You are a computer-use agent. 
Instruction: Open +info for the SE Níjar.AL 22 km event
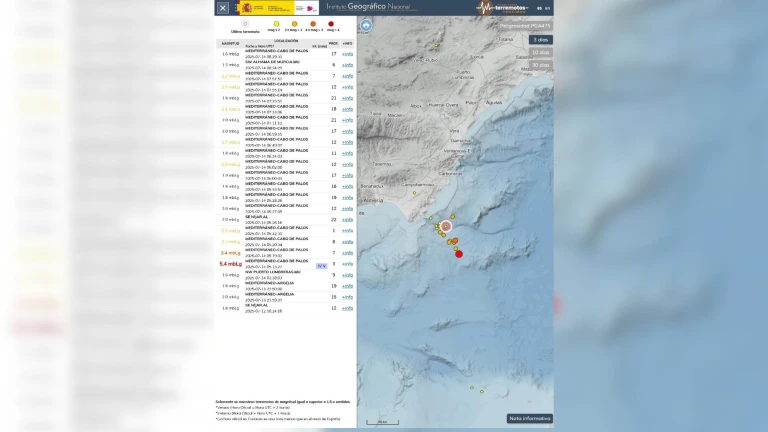pyautogui.click(x=347, y=220)
